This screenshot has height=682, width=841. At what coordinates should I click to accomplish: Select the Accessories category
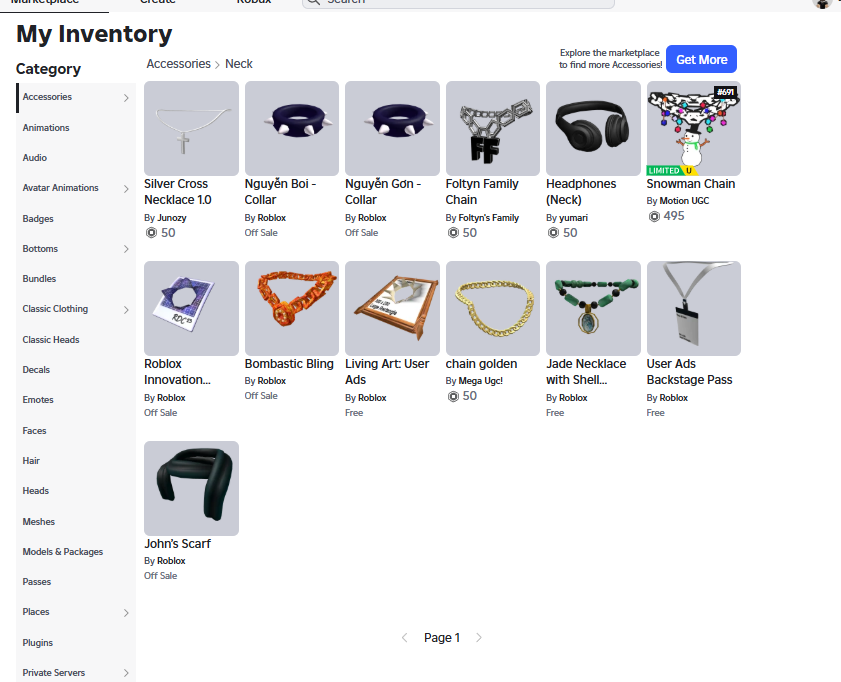(47, 97)
